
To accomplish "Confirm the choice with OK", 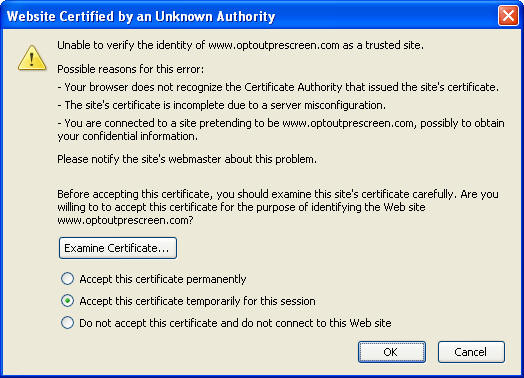I will [x=392, y=352].
